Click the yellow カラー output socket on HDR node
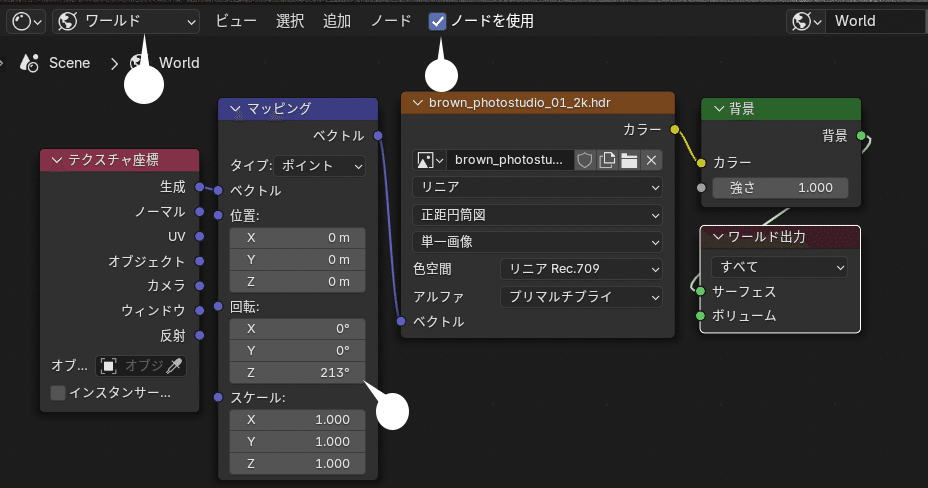Viewport: 928px width, 488px height. point(675,130)
